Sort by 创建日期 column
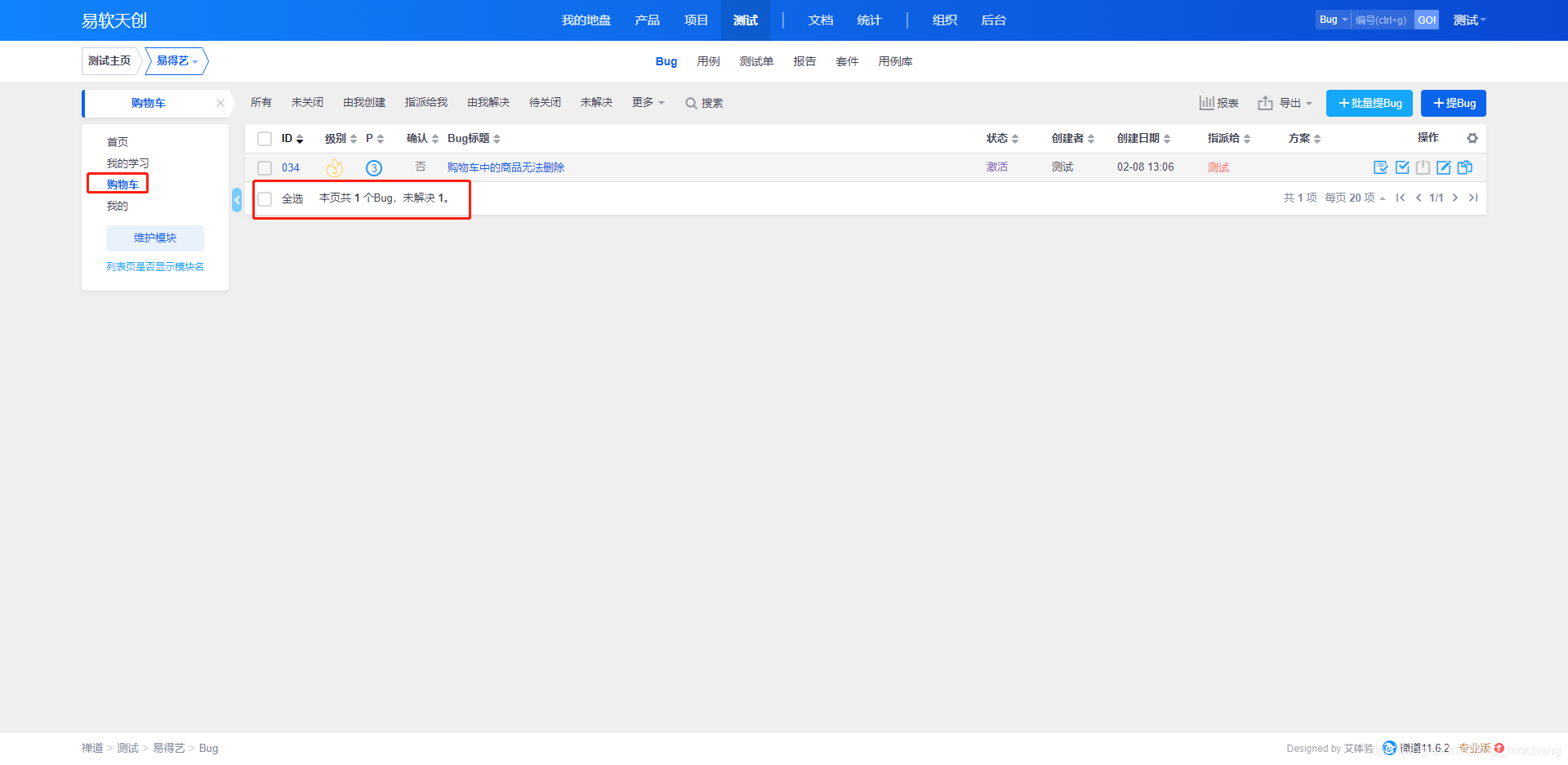1568x765 pixels. coord(1144,139)
